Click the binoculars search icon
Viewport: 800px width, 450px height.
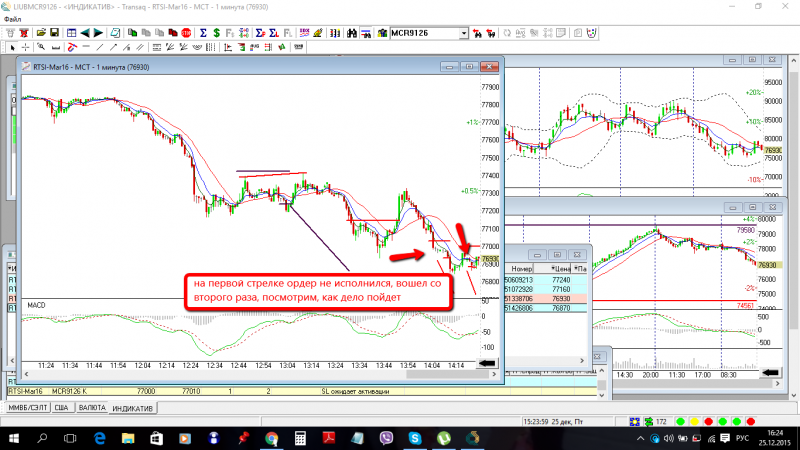tap(352, 33)
